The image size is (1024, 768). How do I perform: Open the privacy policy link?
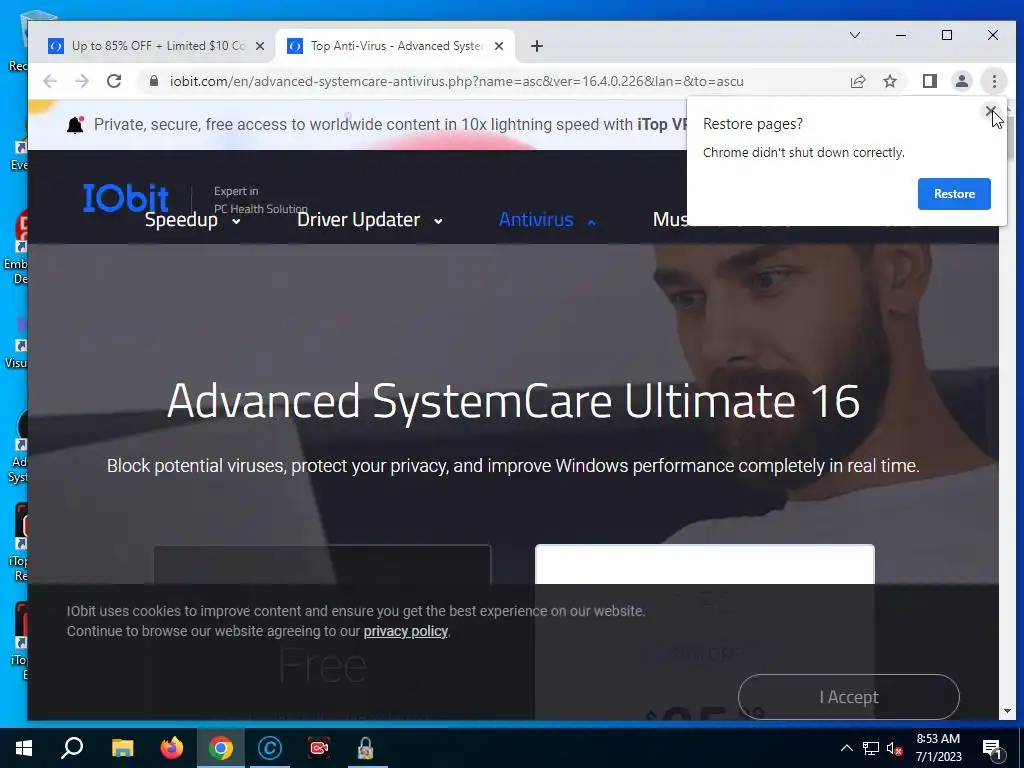point(406,631)
